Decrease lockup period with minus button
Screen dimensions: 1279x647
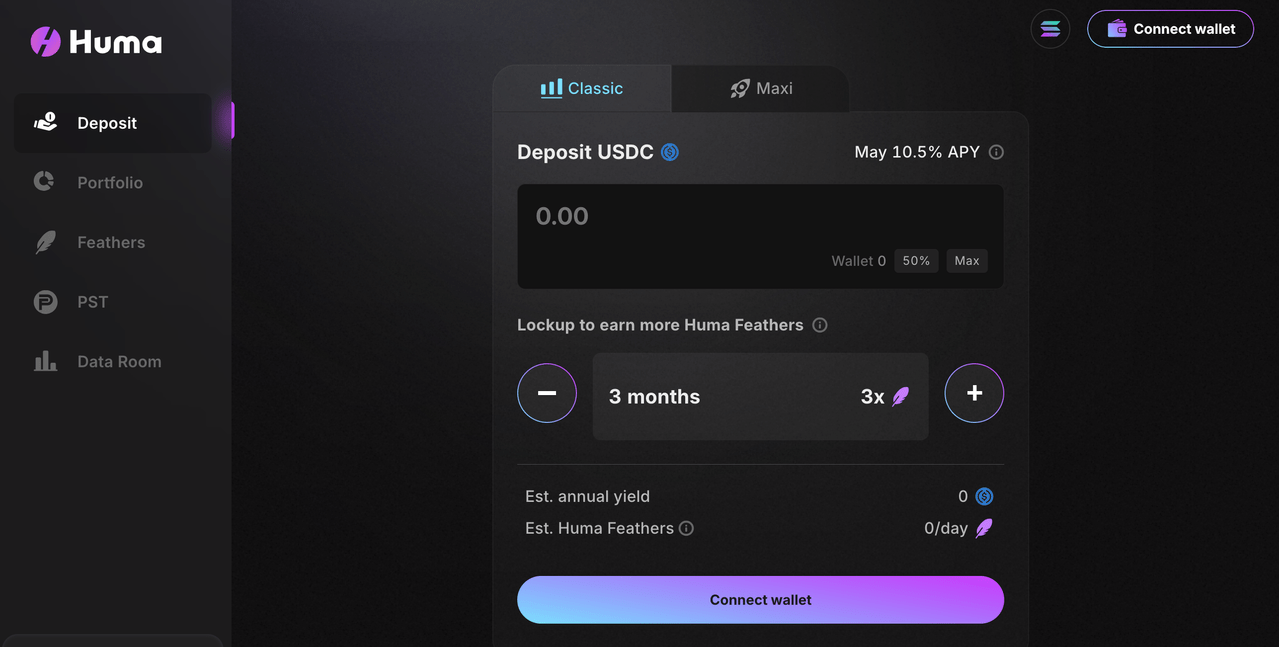tap(547, 393)
